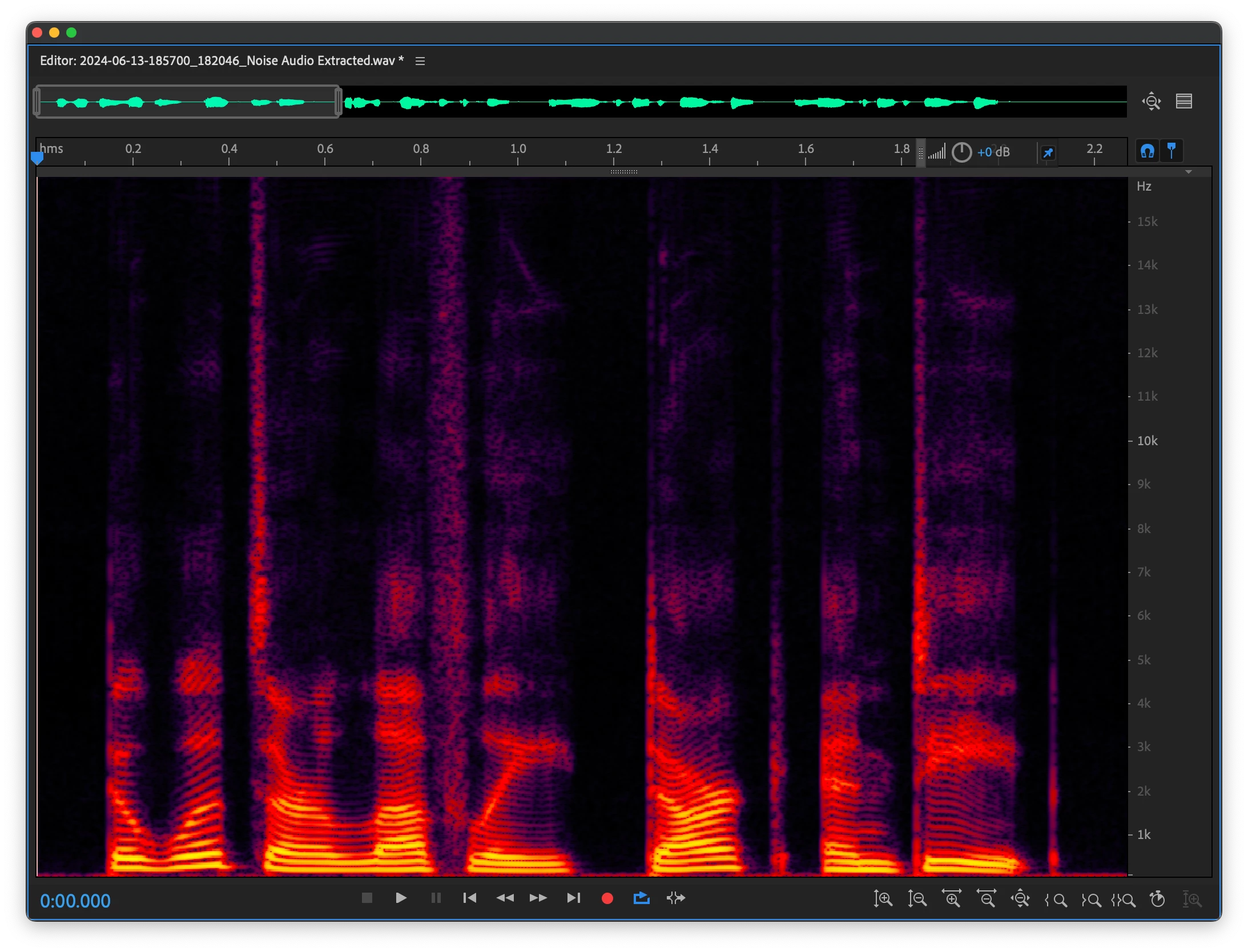This screenshot has height=952, width=1248.
Task: Click the HUD volume knob at +0 dB
Action: pyautogui.click(x=961, y=152)
